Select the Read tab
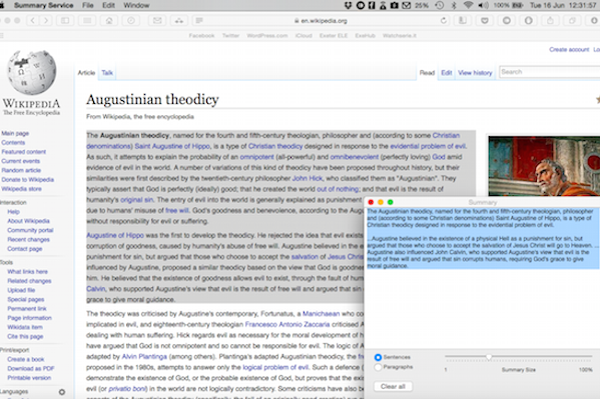This screenshot has width=600, height=399. tap(427, 73)
